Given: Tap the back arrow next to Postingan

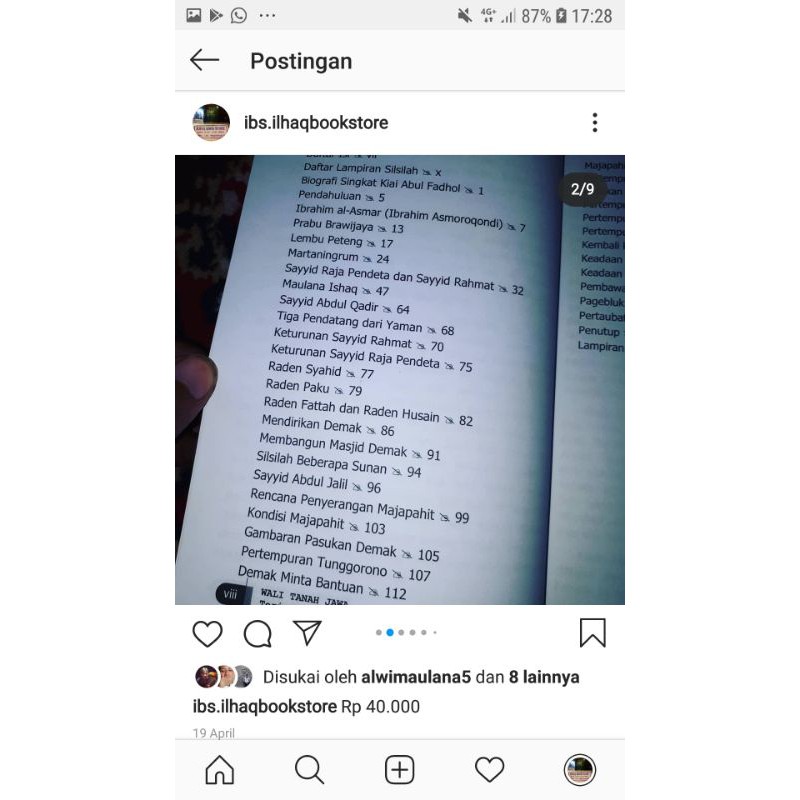Looking at the screenshot, I should point(205,60).
